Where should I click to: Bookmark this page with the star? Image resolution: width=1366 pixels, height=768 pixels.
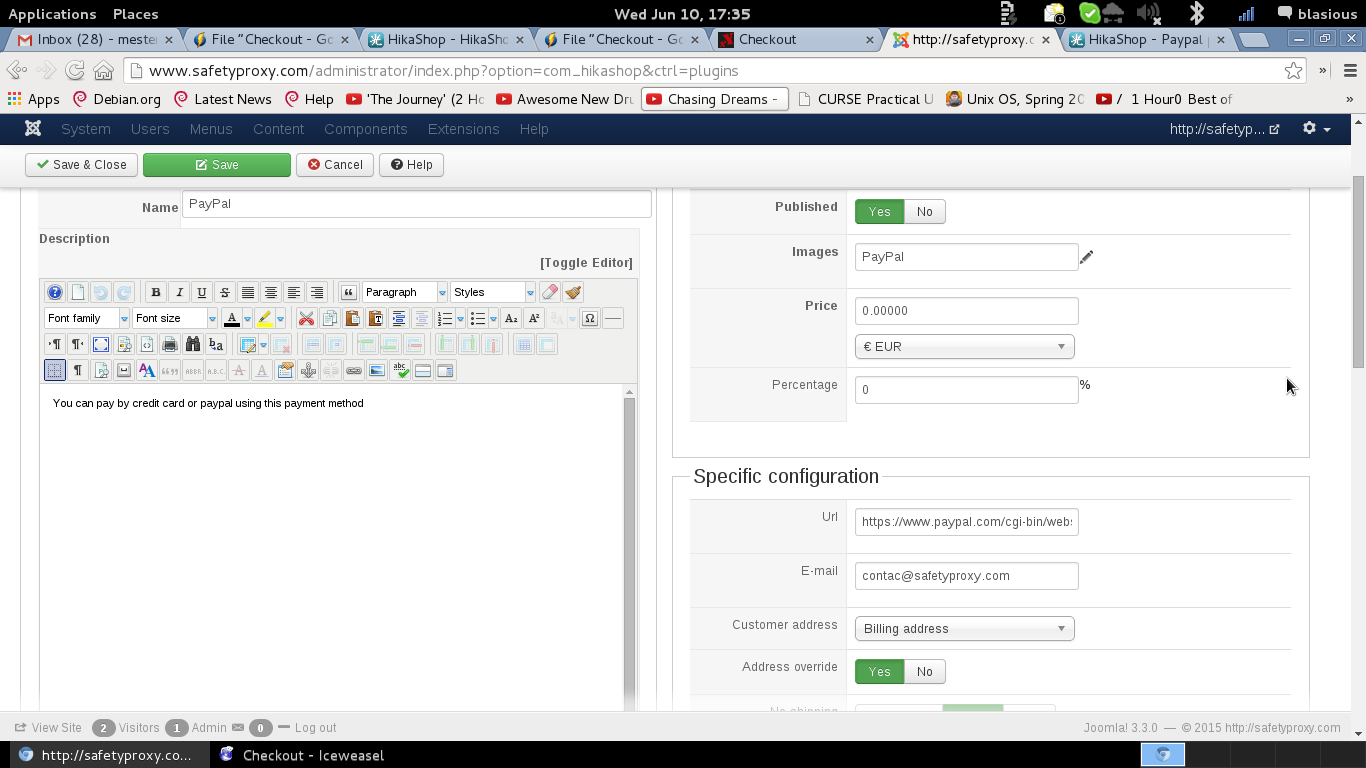[1294, 71]
